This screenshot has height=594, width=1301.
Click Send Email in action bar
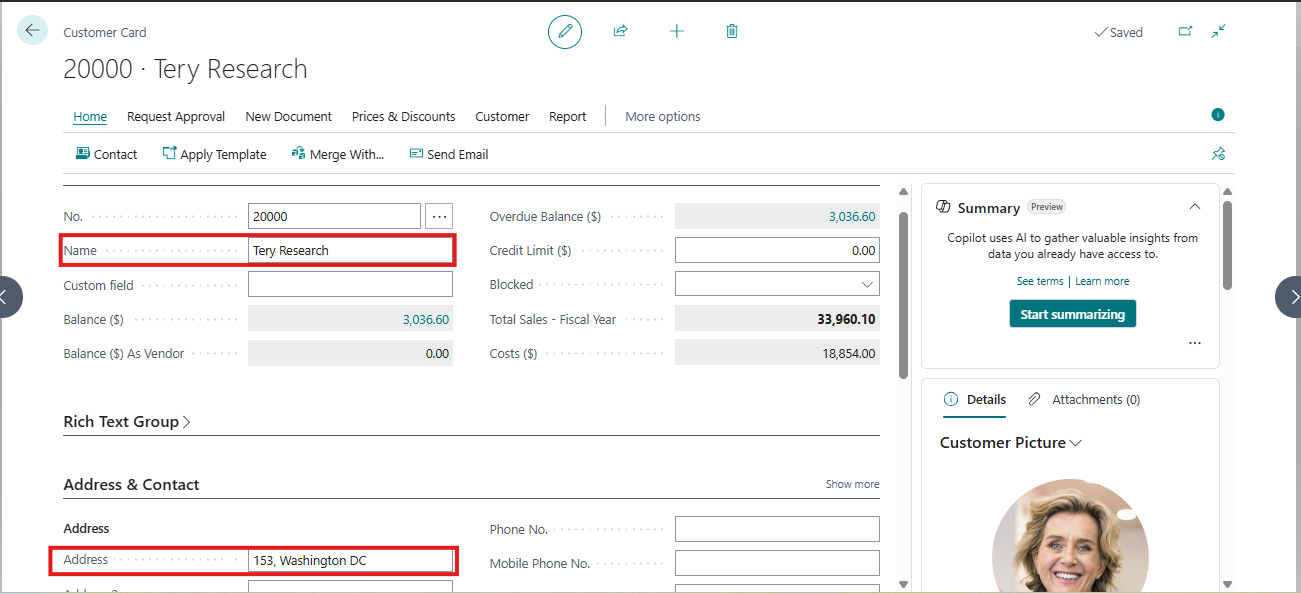(x=449, y=155)
